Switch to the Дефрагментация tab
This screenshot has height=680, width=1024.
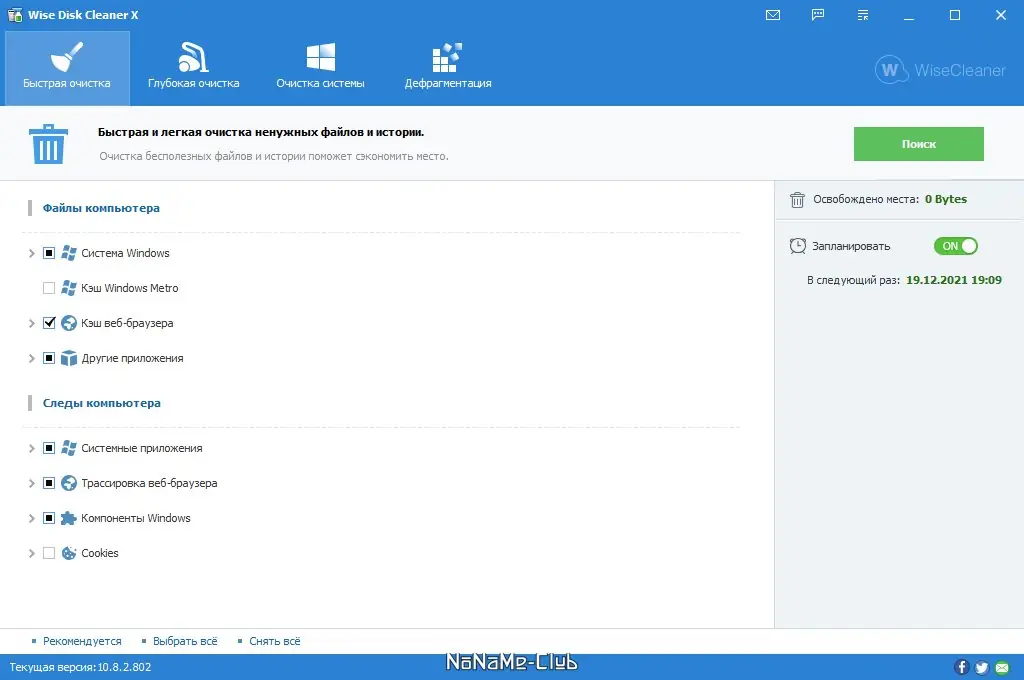tap(447, 68)
